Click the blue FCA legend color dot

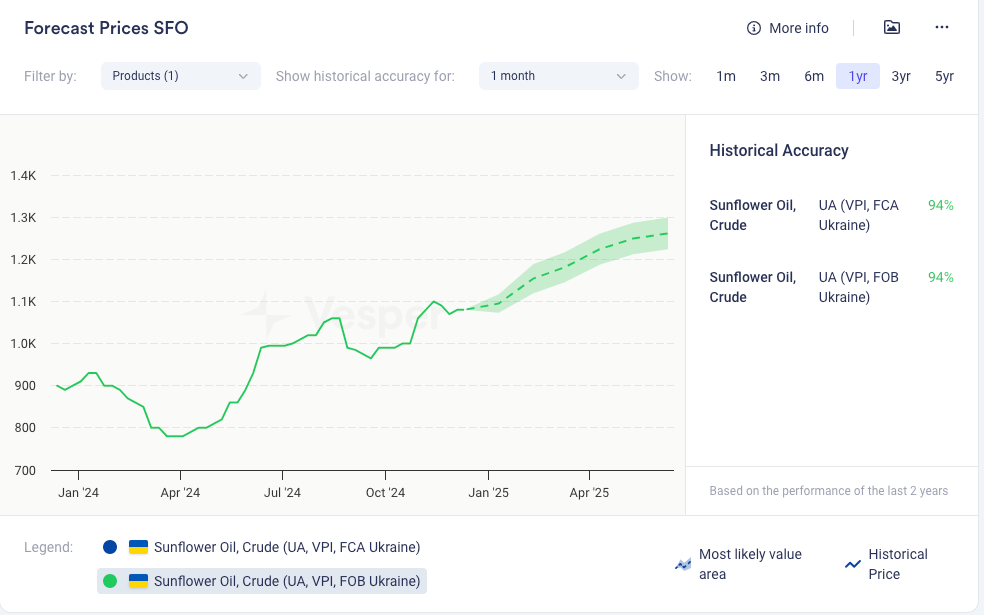[110, 547]
